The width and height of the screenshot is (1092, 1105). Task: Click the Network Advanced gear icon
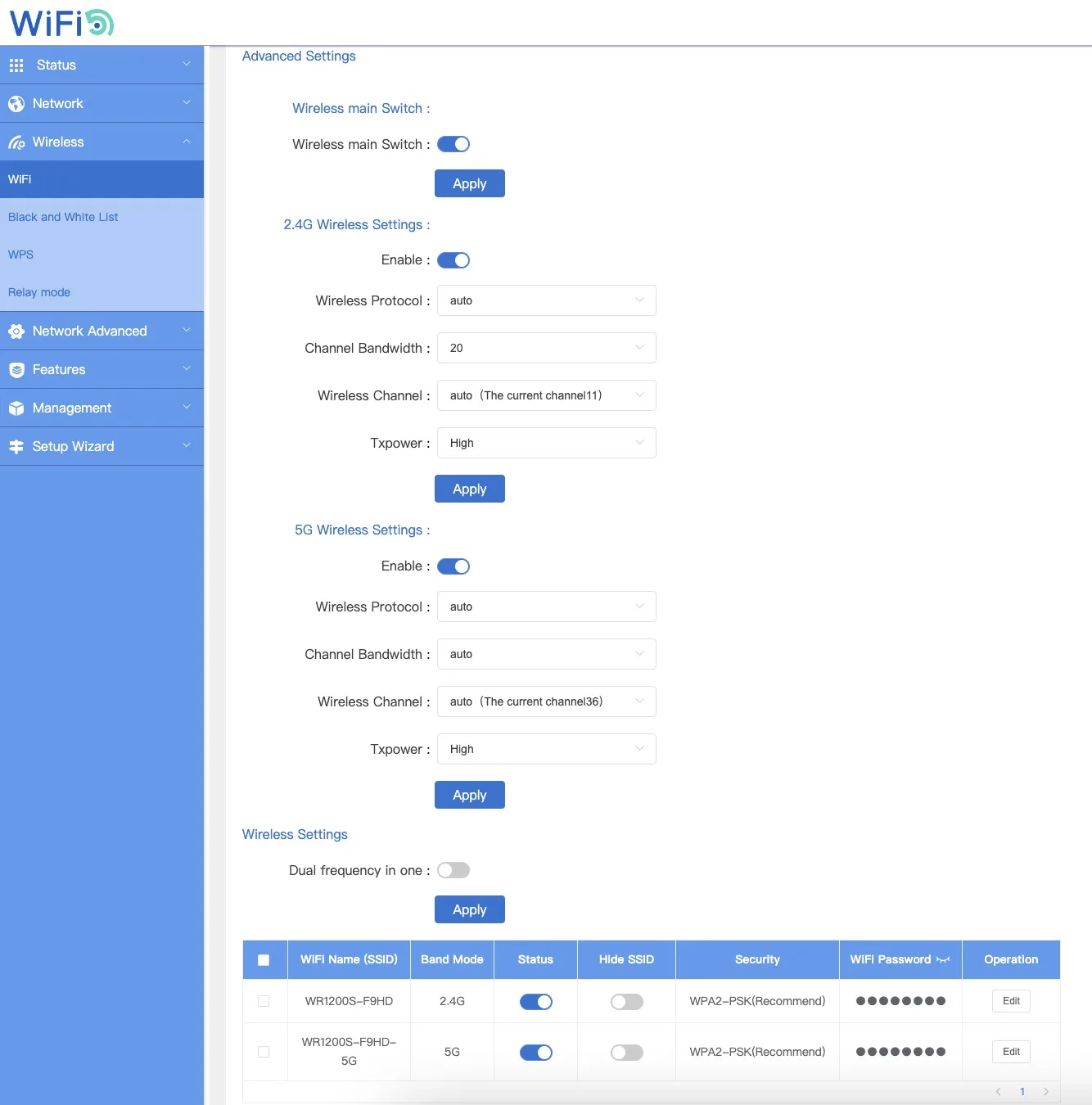(x=16, y=331)
